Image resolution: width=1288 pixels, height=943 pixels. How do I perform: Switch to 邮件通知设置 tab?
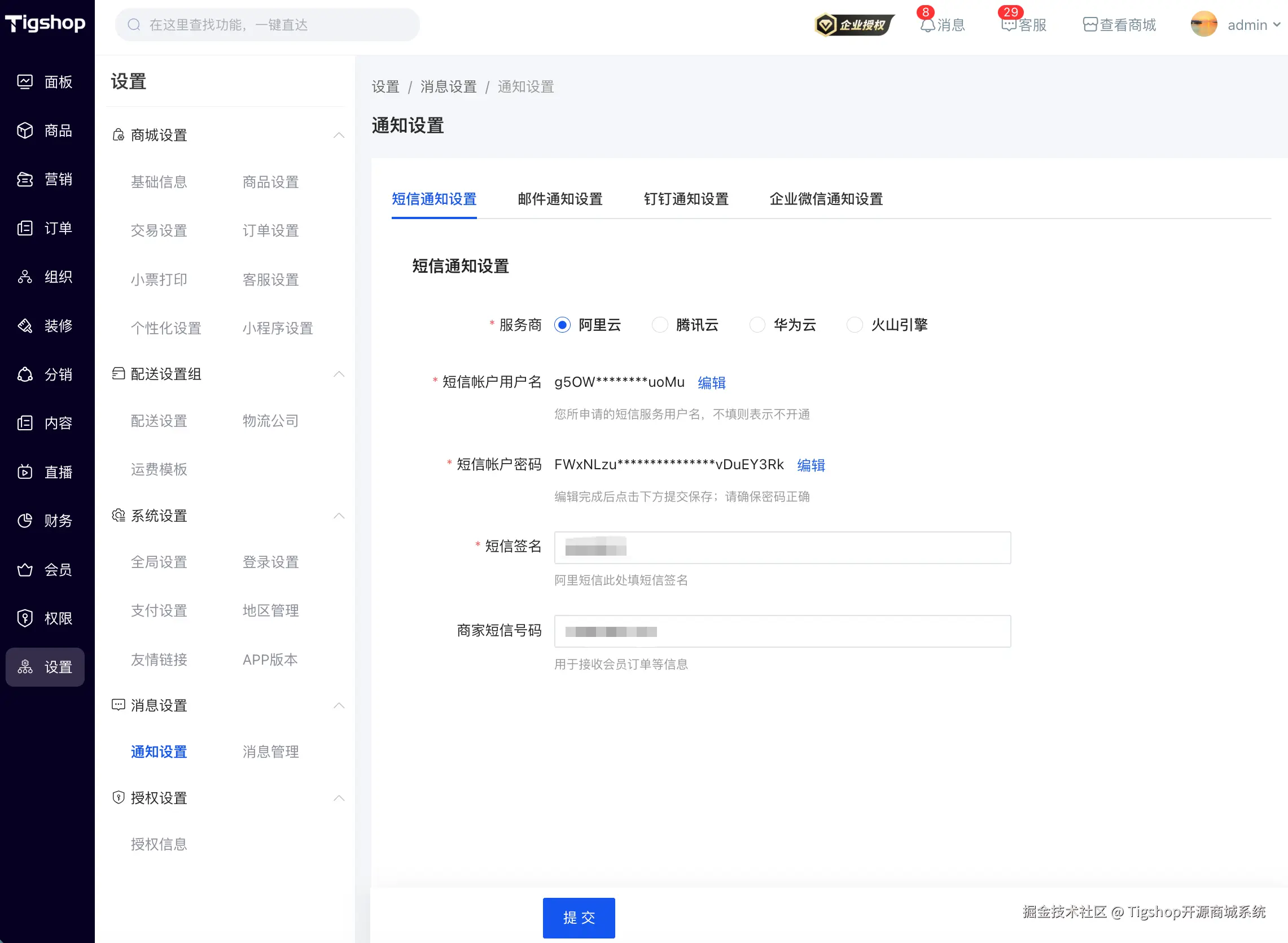(559, 199)
